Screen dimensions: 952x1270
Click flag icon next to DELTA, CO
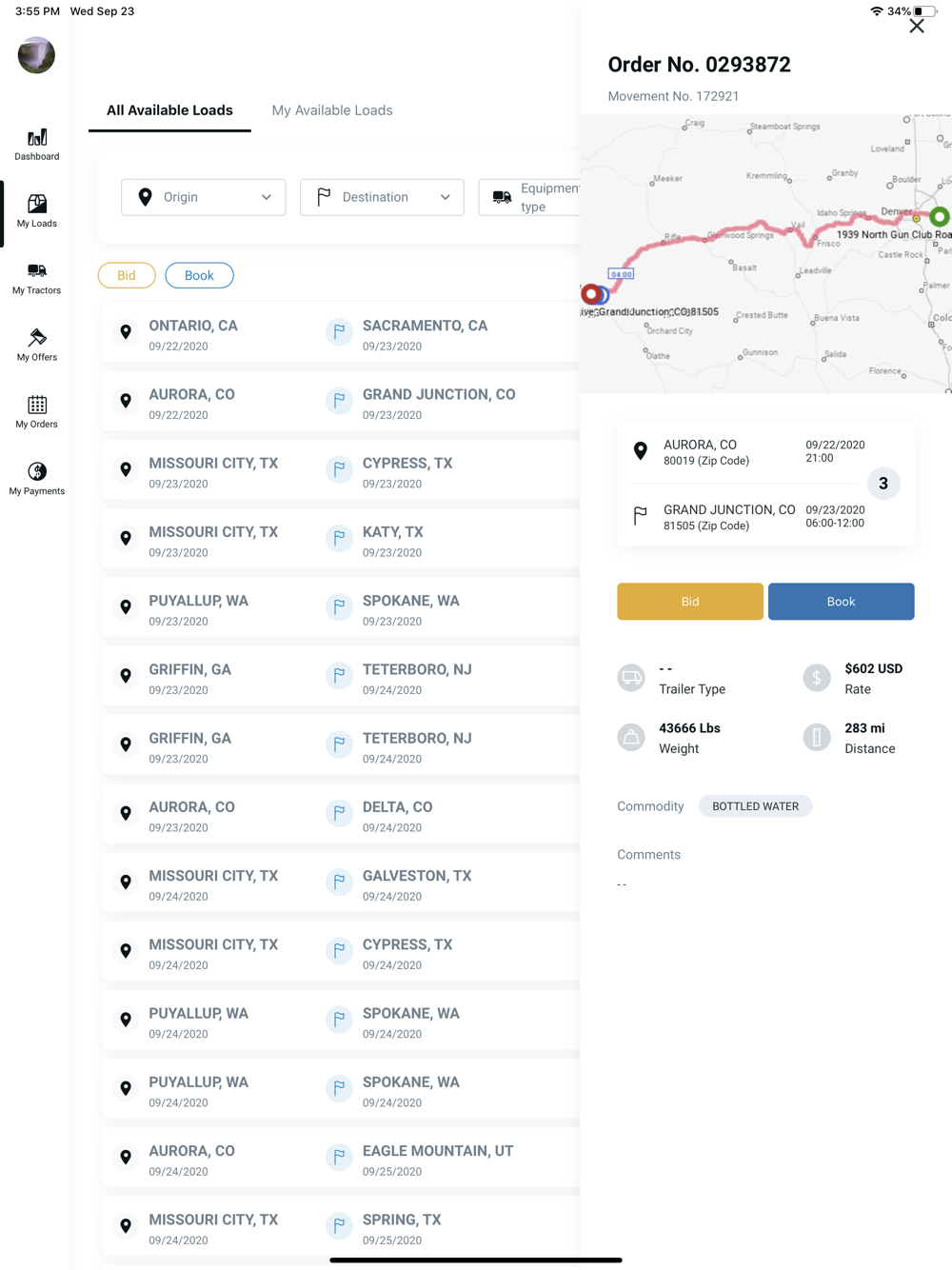[x=339, y=813]
